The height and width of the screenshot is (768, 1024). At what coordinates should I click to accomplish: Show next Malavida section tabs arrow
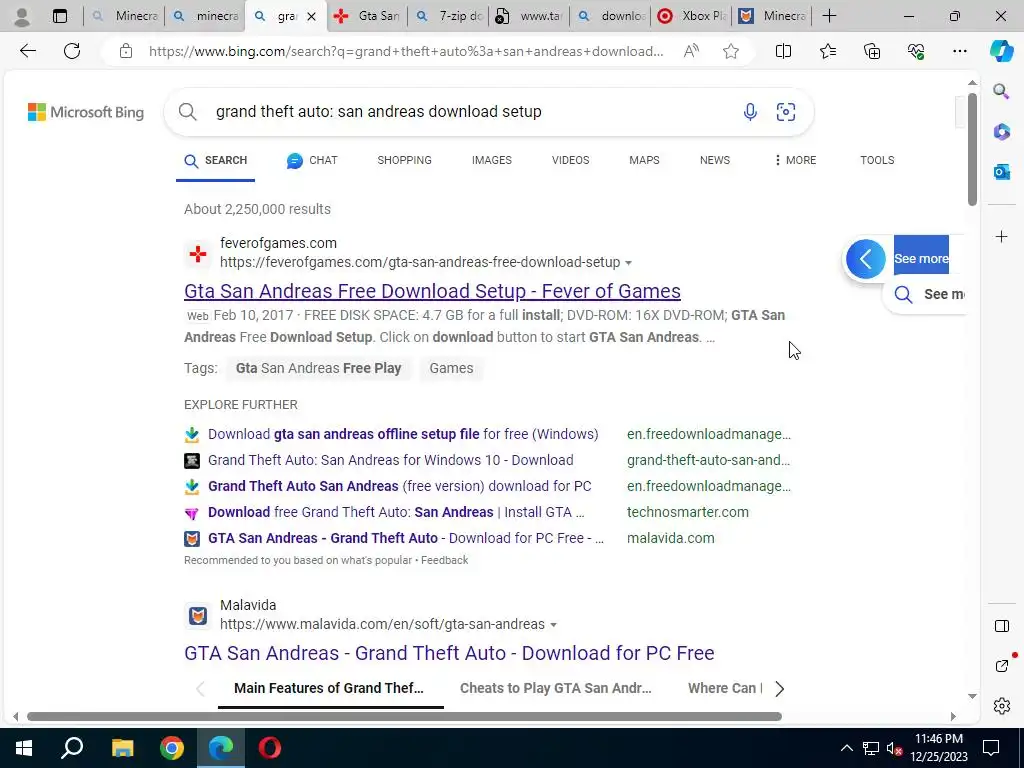click(778, 688)
